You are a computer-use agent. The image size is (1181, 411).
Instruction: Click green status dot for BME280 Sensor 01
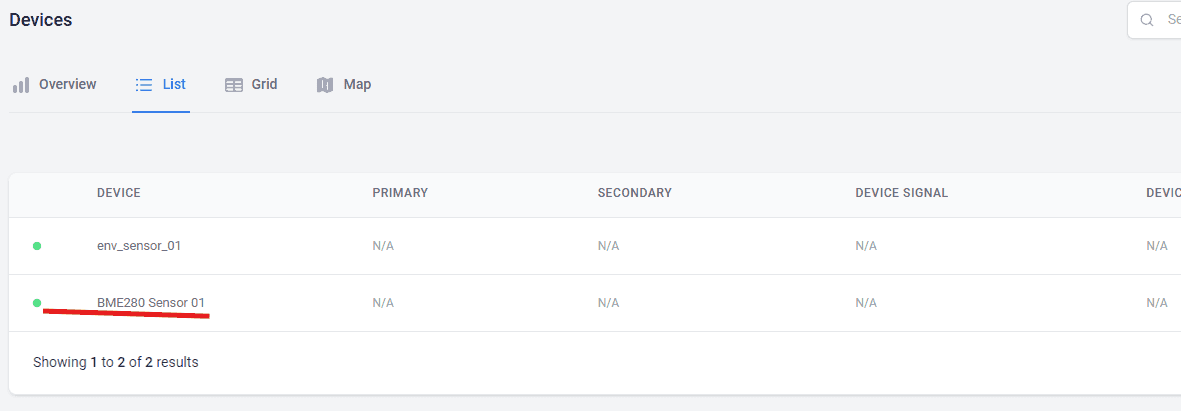tap(37, 302)
